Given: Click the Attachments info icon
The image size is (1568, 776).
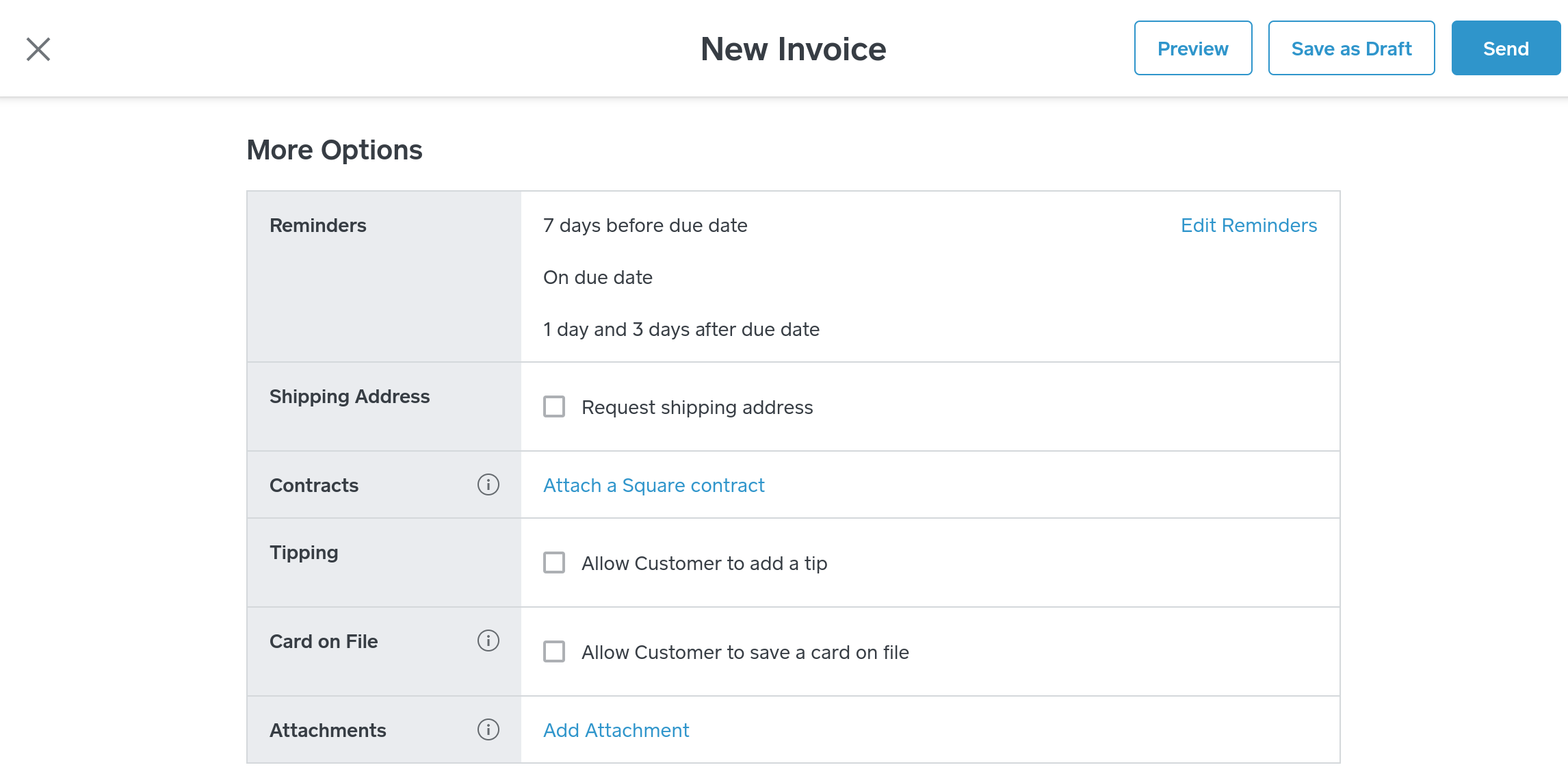Looking at the screenshot, I should (488, 730).
